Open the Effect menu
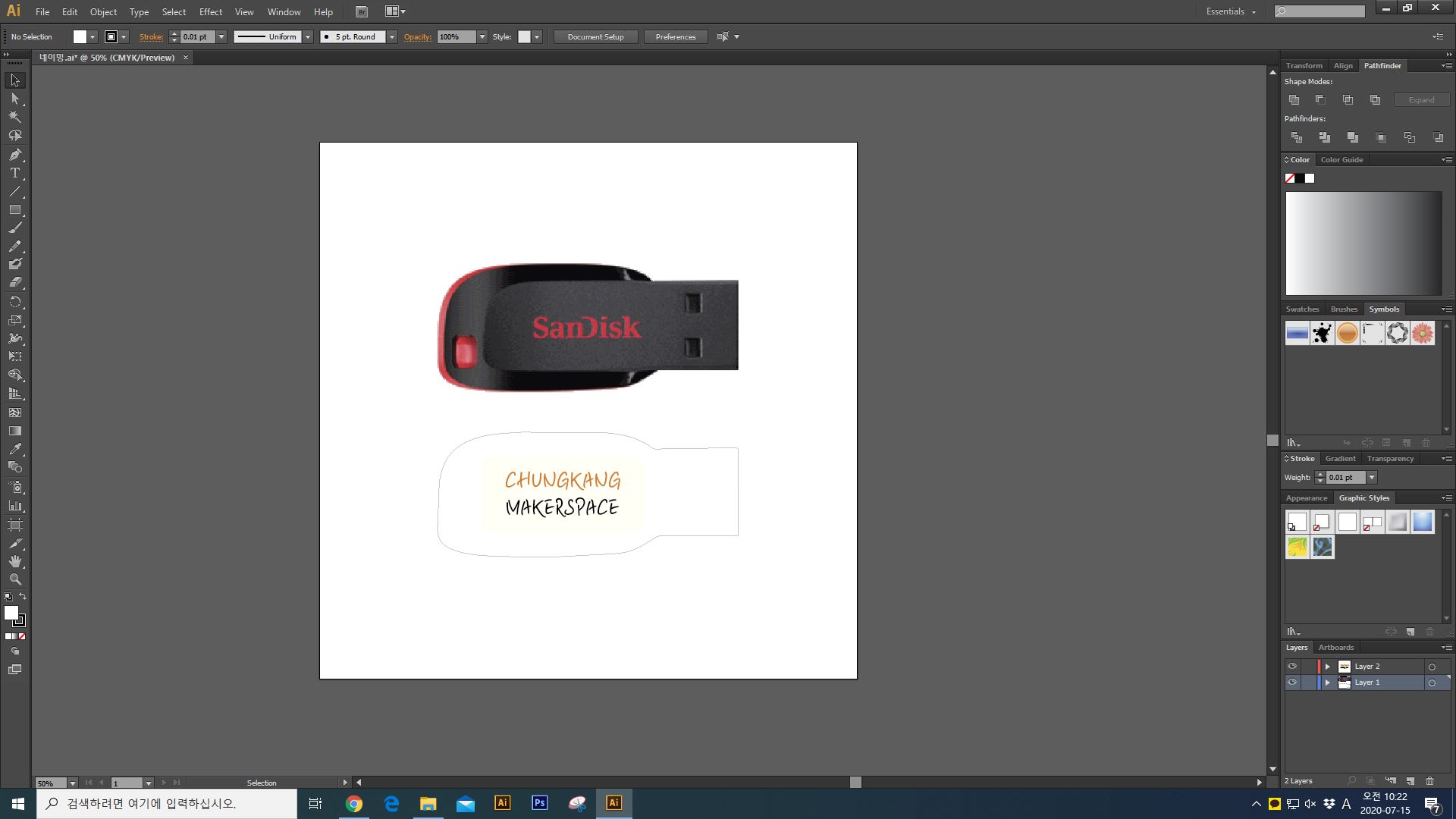 tap(210, 12)
